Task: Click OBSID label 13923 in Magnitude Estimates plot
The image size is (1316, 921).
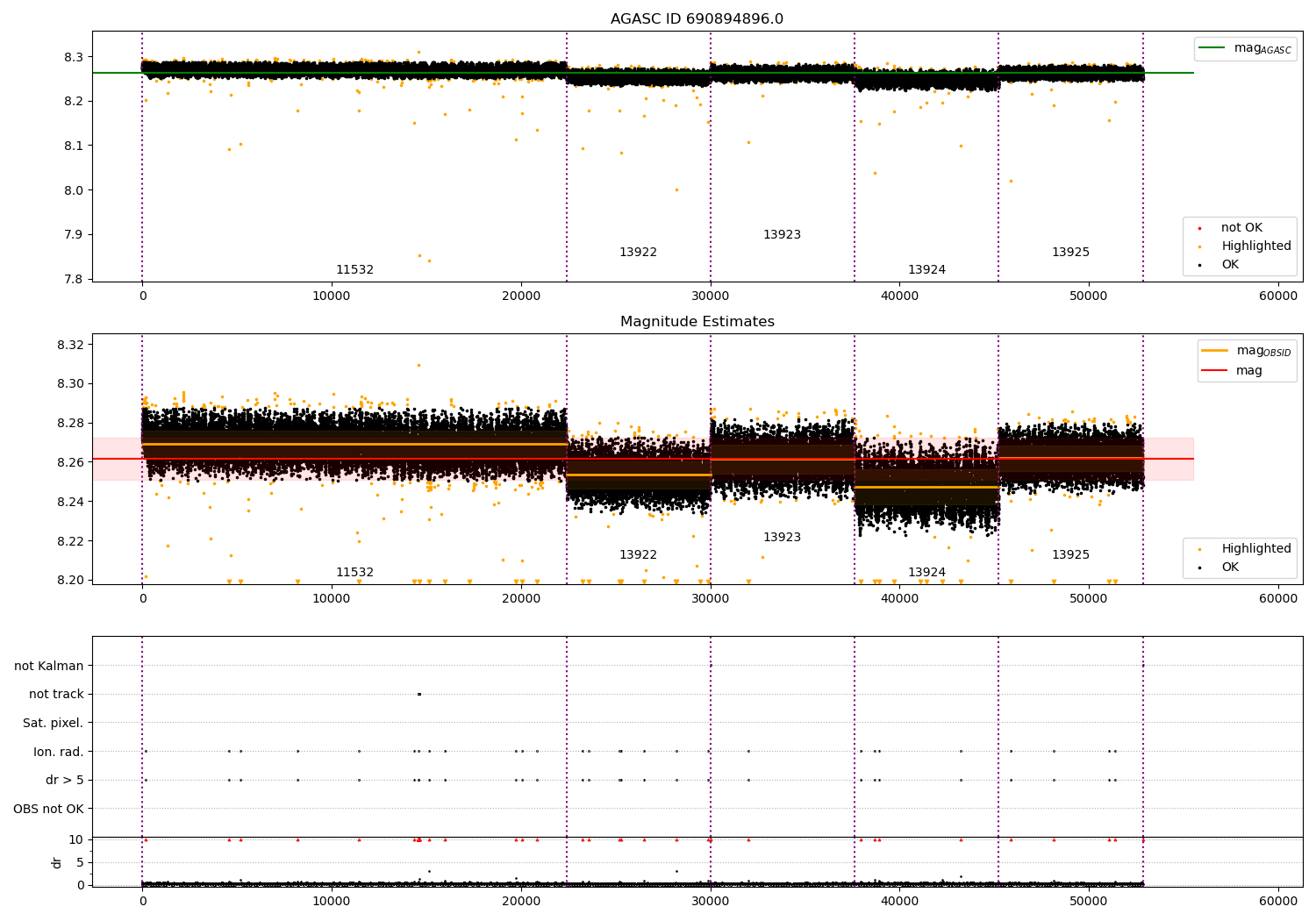Action: tap(782, 538)
